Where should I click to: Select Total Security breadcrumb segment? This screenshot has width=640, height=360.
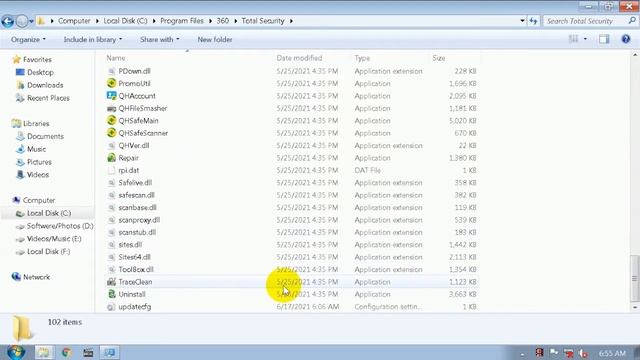point(263,21)
